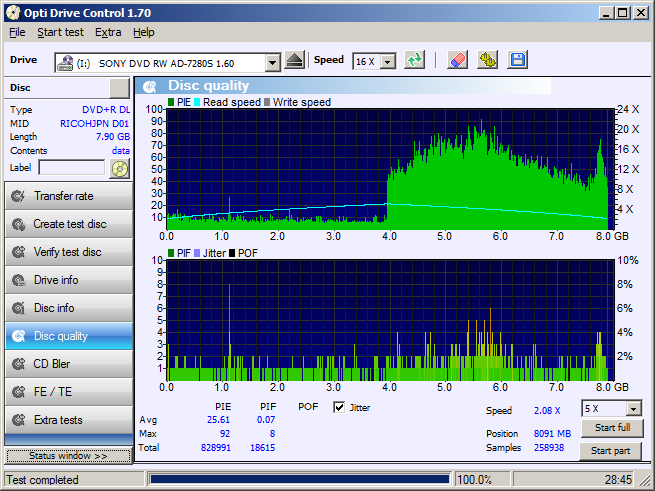Open the FE / TE test
655x491 pixels.
(x=69, y=392)
